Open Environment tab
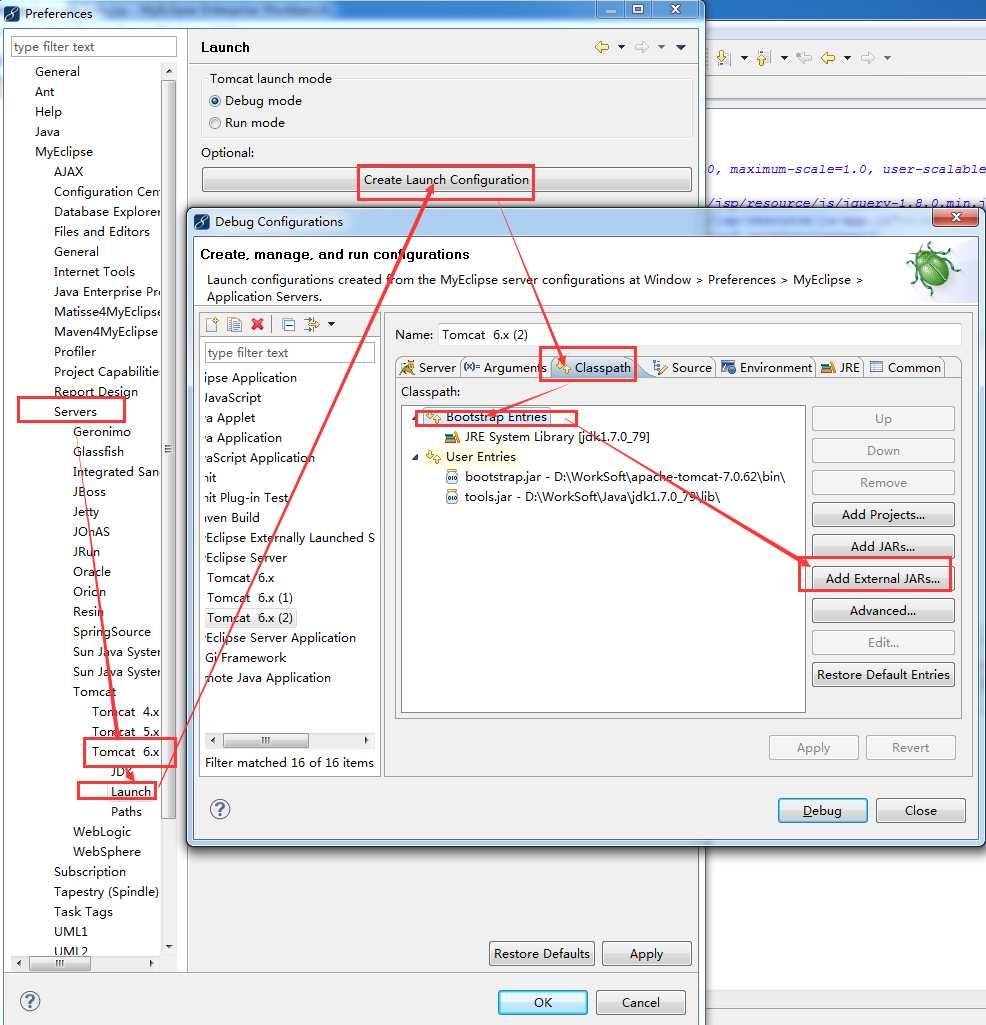 coord(766,367)
